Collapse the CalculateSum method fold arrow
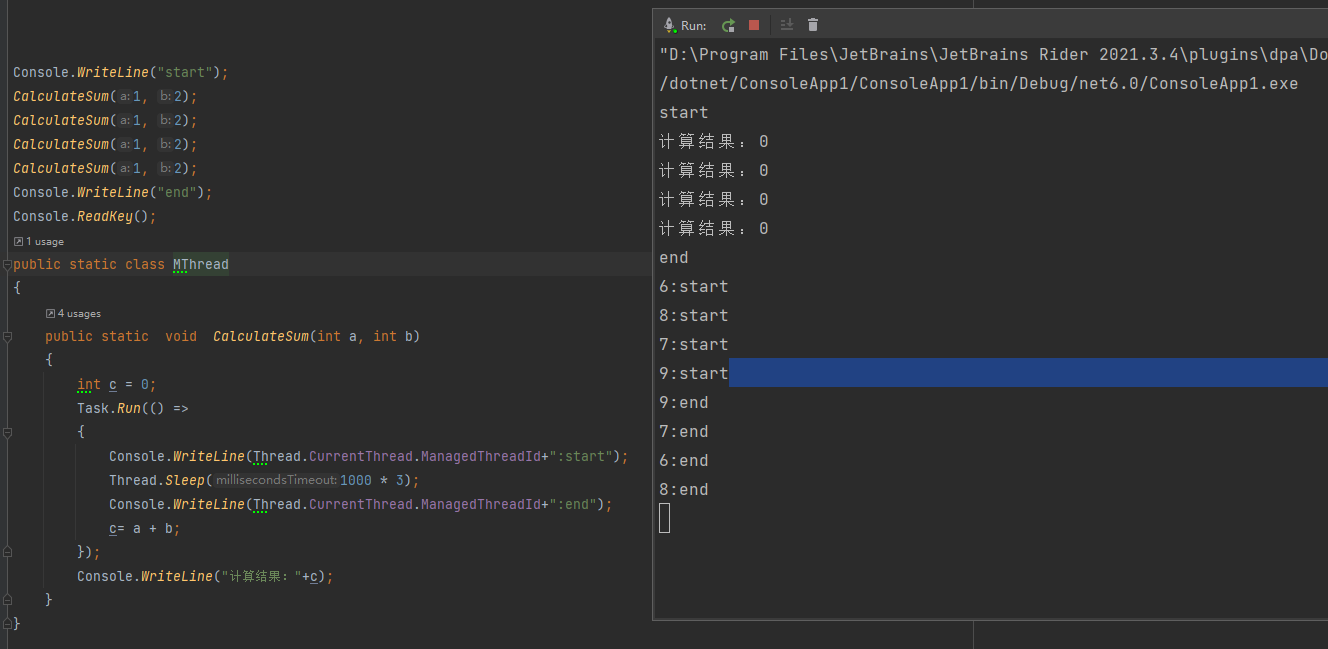The image size is (1328, 649). [6, 336]
